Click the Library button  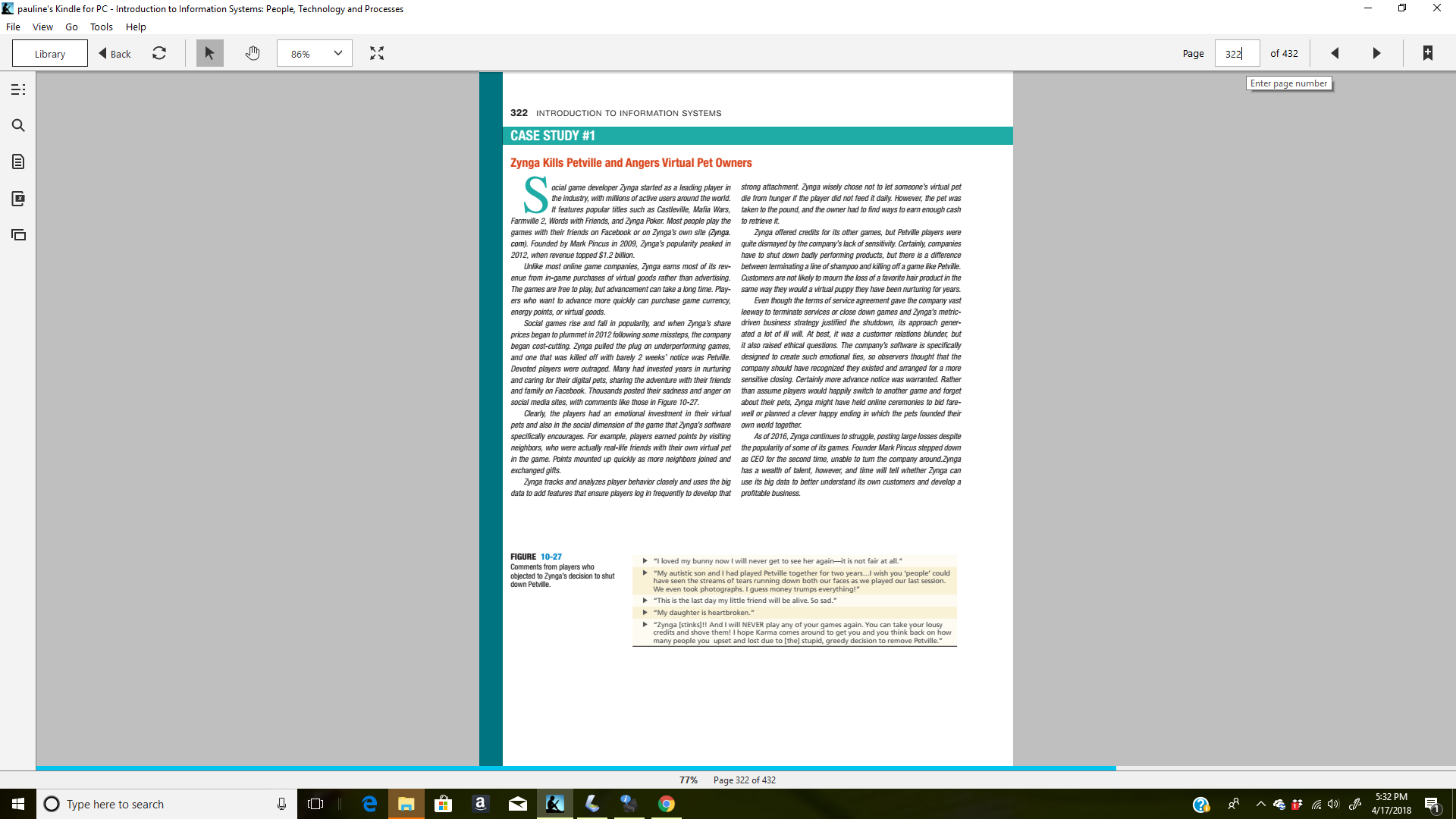coord(50,54)
